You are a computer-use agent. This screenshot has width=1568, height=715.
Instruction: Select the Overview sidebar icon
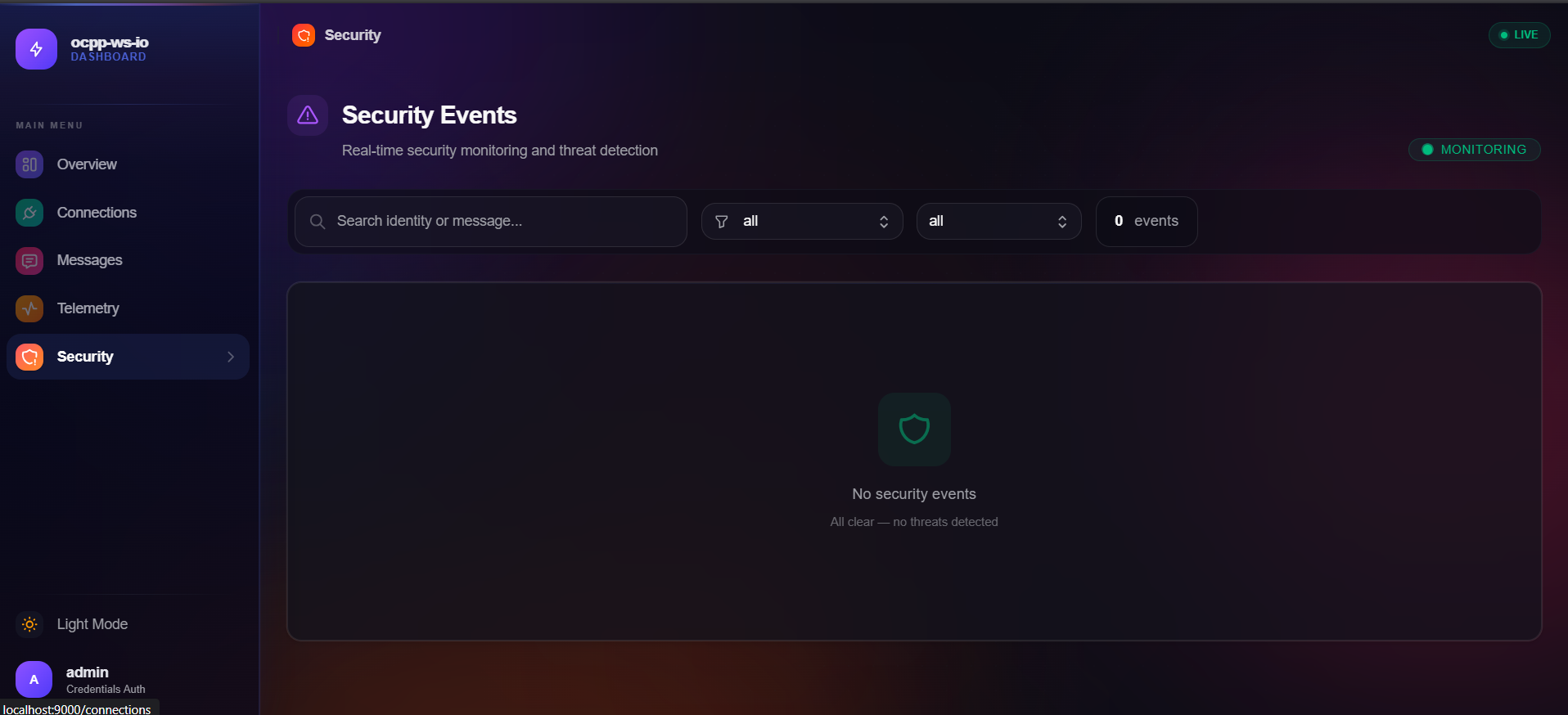tap(29, 164)
